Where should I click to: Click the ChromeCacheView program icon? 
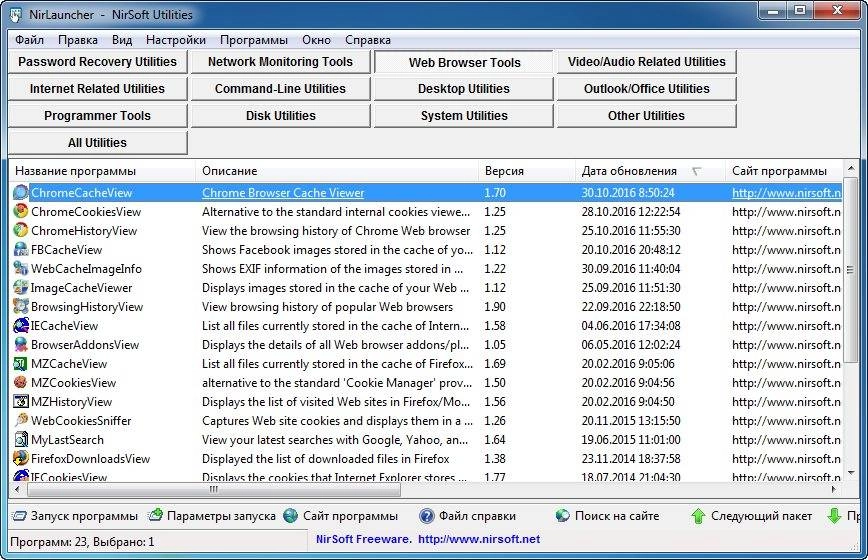(20, 193)
